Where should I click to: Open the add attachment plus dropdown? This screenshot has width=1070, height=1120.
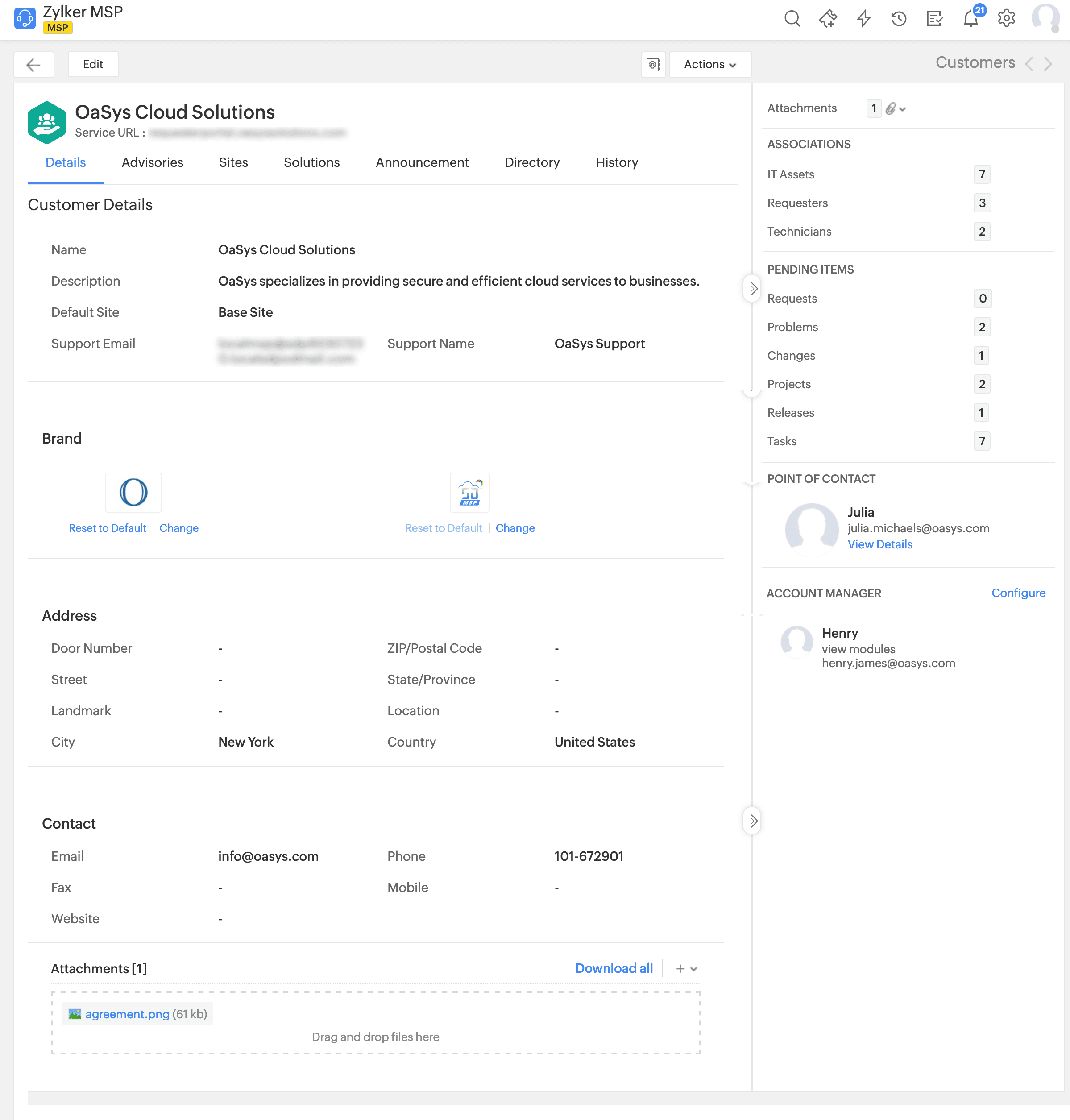click(x=686, y=969)
